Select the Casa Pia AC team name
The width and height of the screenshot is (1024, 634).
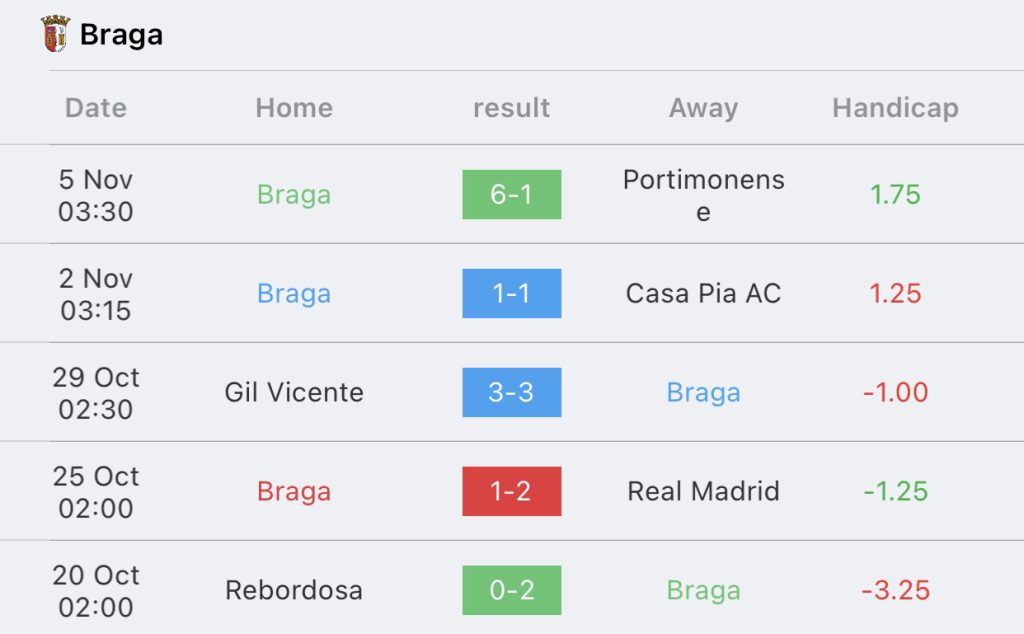[703, 293]
